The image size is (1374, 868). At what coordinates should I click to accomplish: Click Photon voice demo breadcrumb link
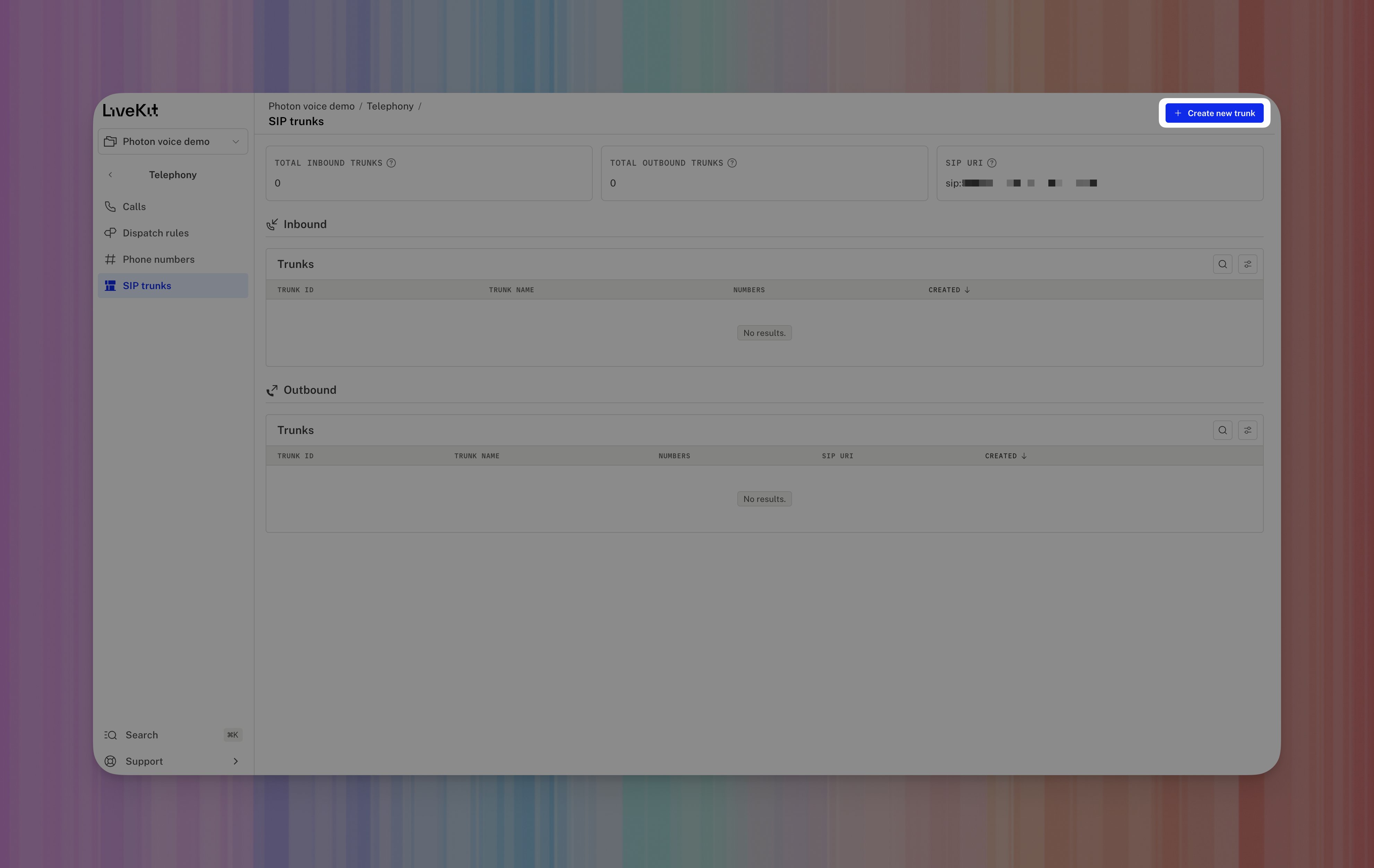coord(311,106)
